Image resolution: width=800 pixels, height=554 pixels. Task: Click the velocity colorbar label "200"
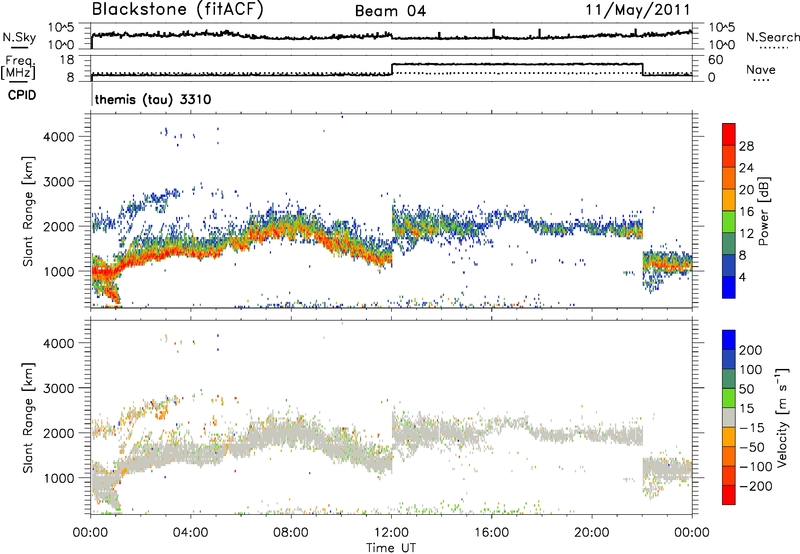[751, 350]
